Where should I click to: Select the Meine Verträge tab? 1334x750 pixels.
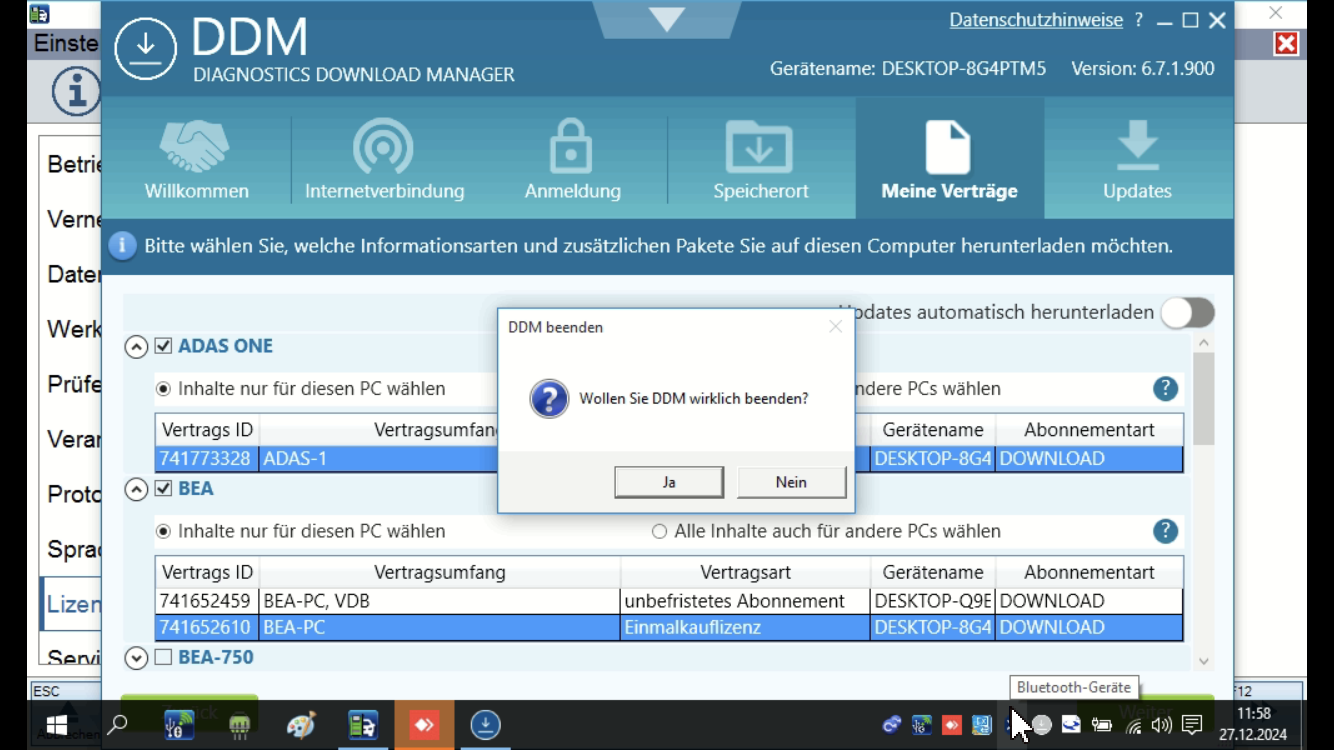(949, 158)
